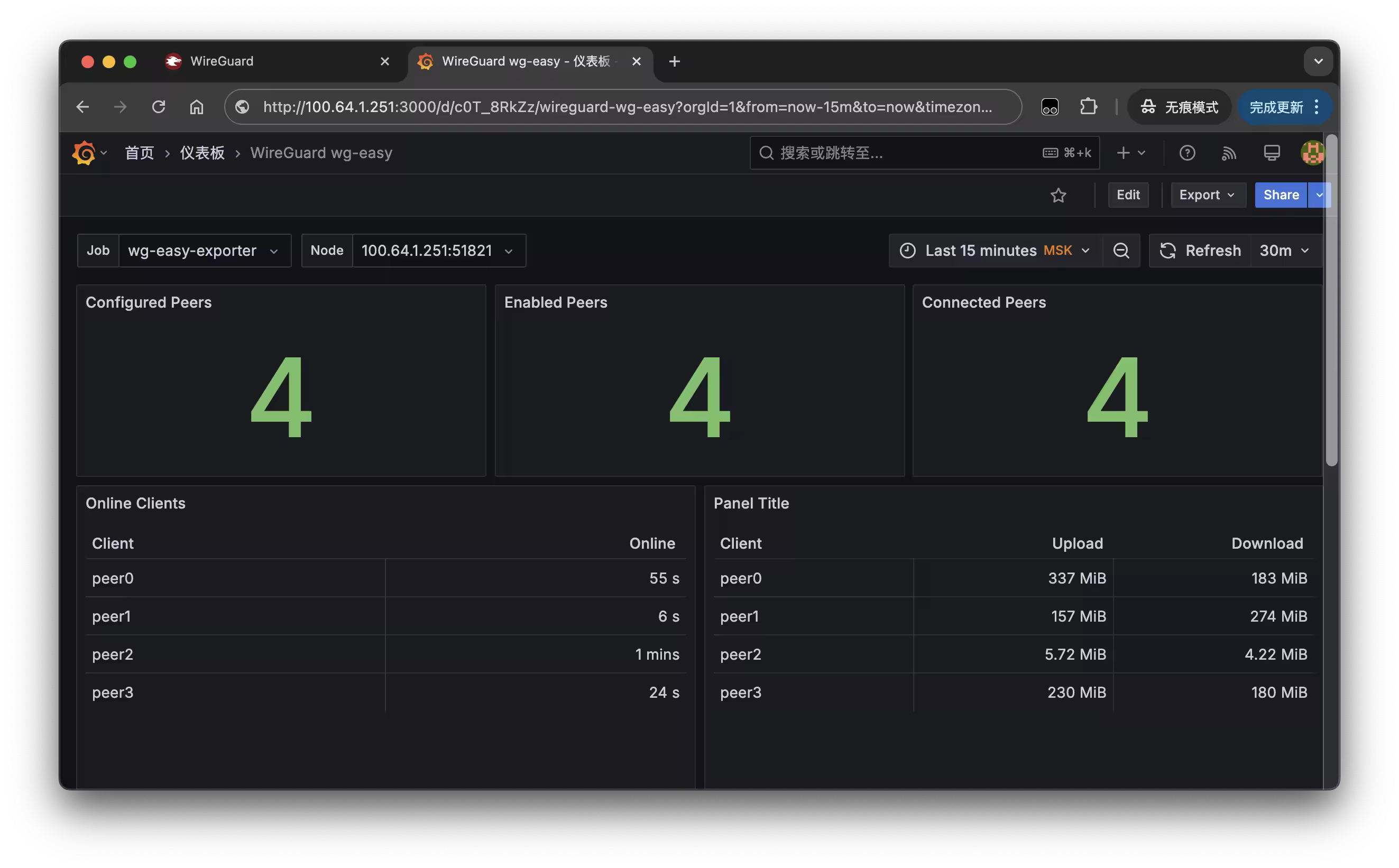Open the Connected Peers panel title
The image size is (1399, 868).
tap(983, 302)
